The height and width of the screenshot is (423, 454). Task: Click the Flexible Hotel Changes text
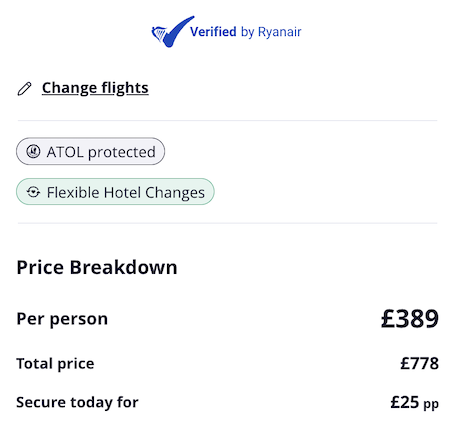pos(126,193)
